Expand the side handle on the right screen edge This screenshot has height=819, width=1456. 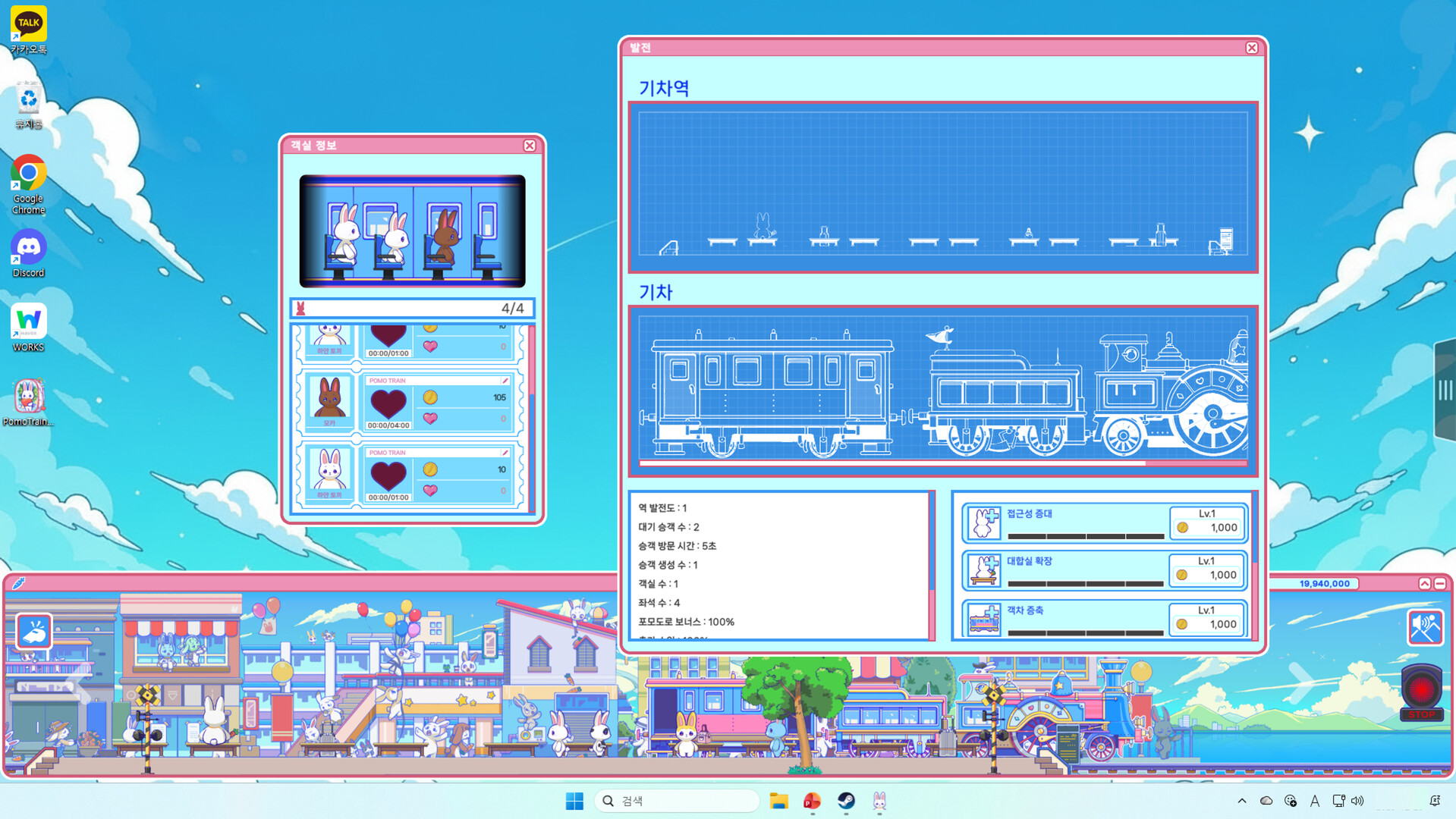coord(1445,391)
